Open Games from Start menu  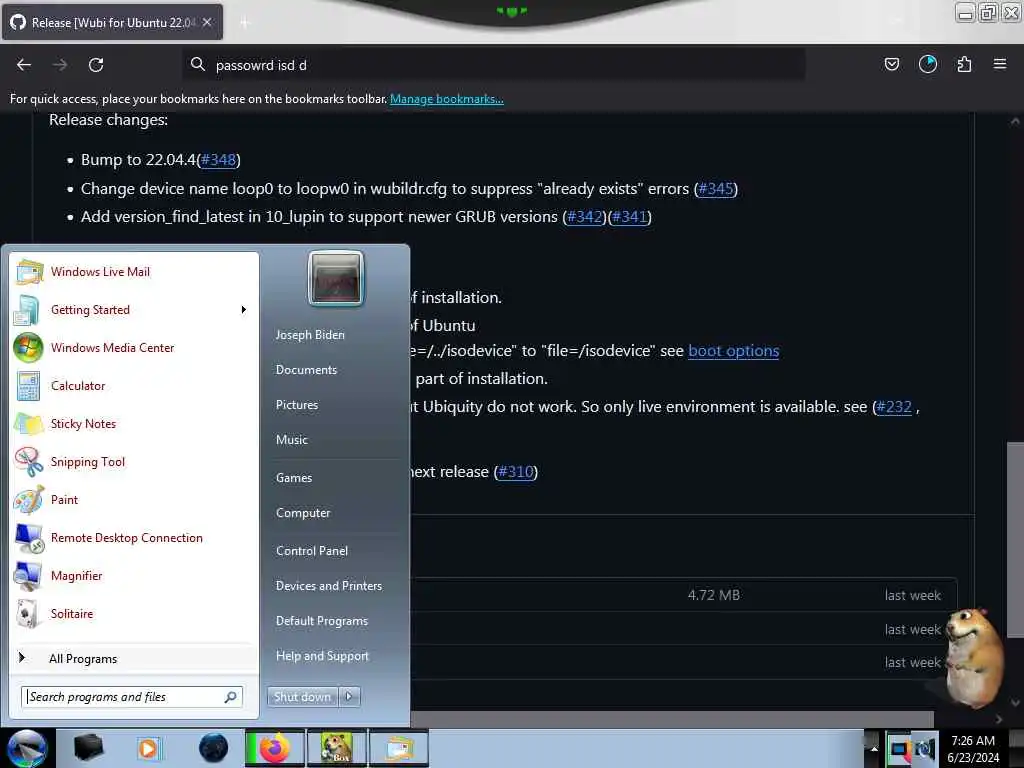point(294,478)
